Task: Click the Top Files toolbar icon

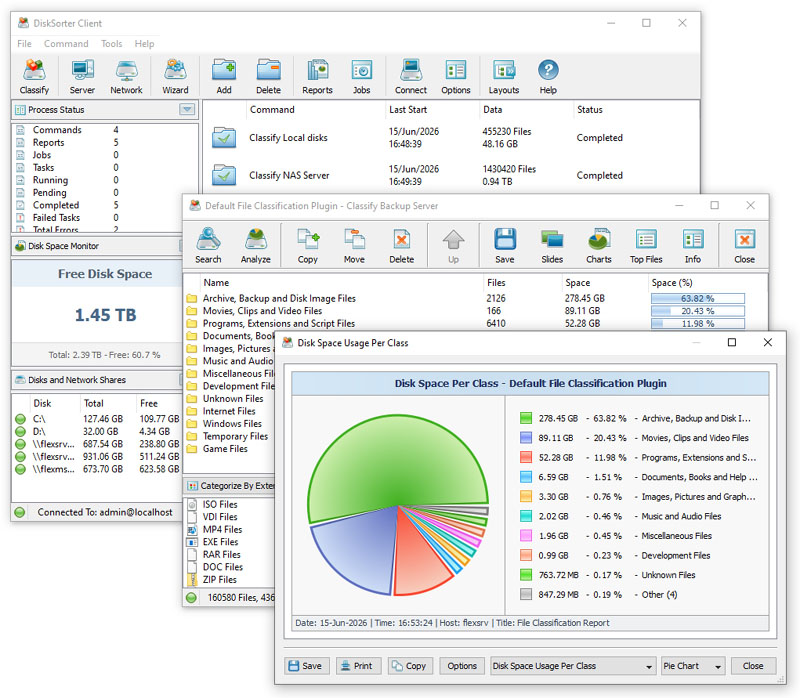Action: tap(646, 246)
